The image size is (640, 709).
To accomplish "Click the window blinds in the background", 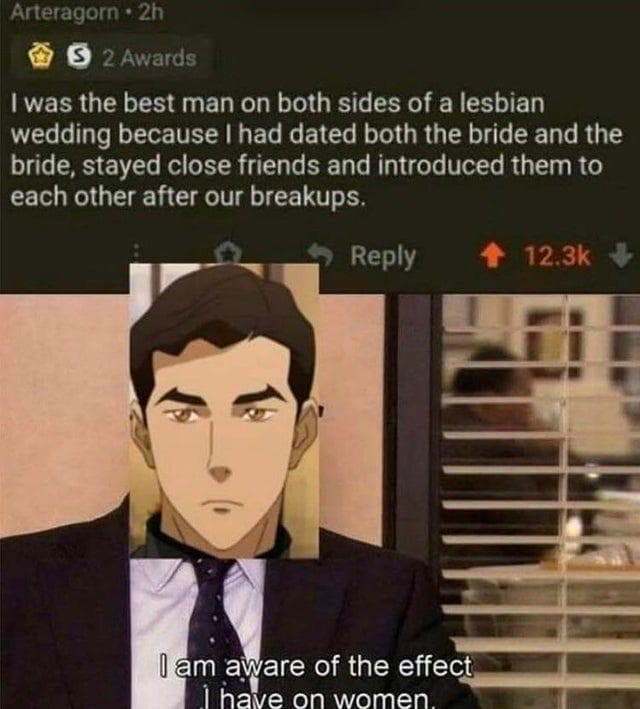I will (x=538, y=497).
